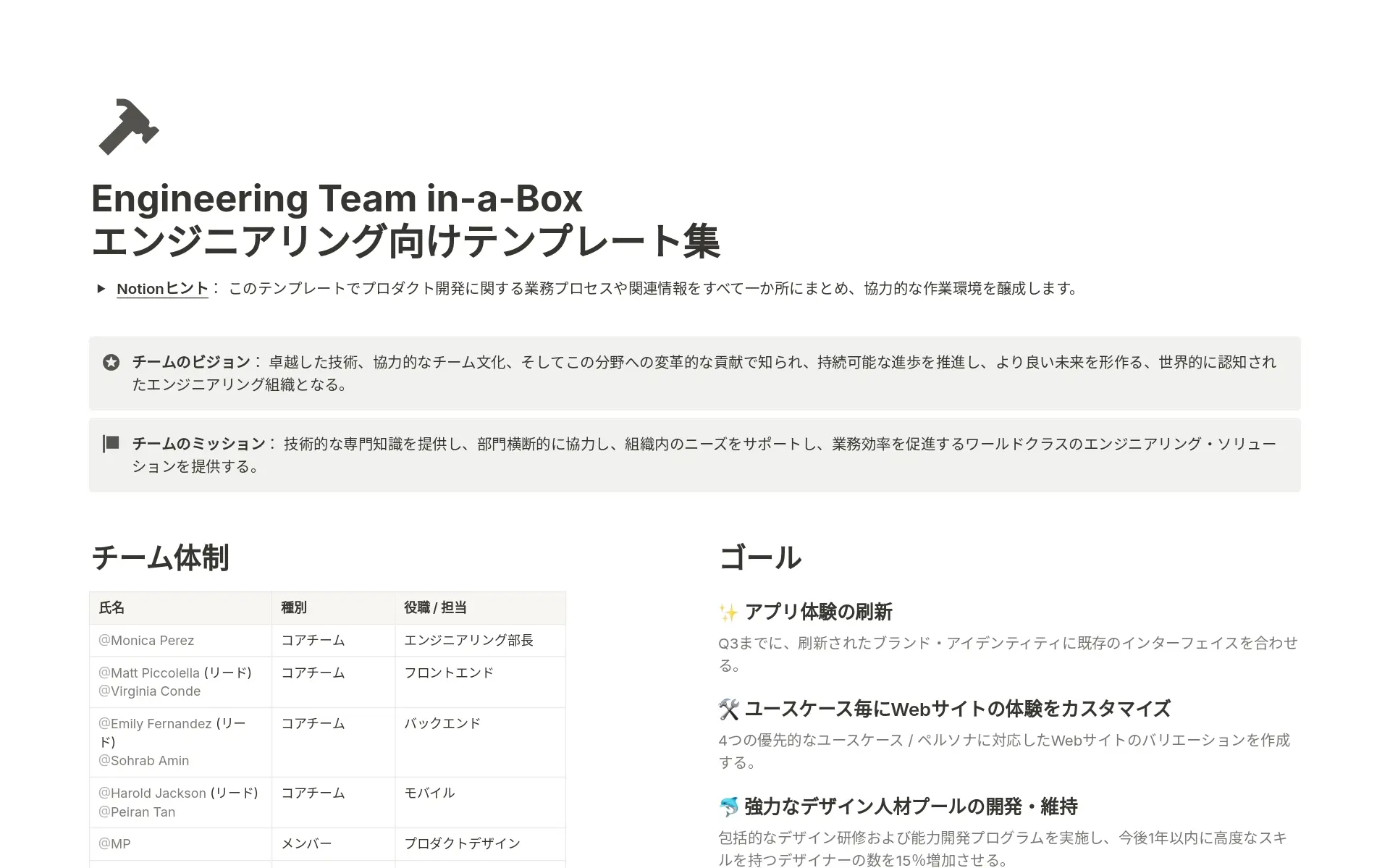Open @Matt Piccolella's mention
The height and width of the screenshot is (868, 1390).
click(150, 673)
